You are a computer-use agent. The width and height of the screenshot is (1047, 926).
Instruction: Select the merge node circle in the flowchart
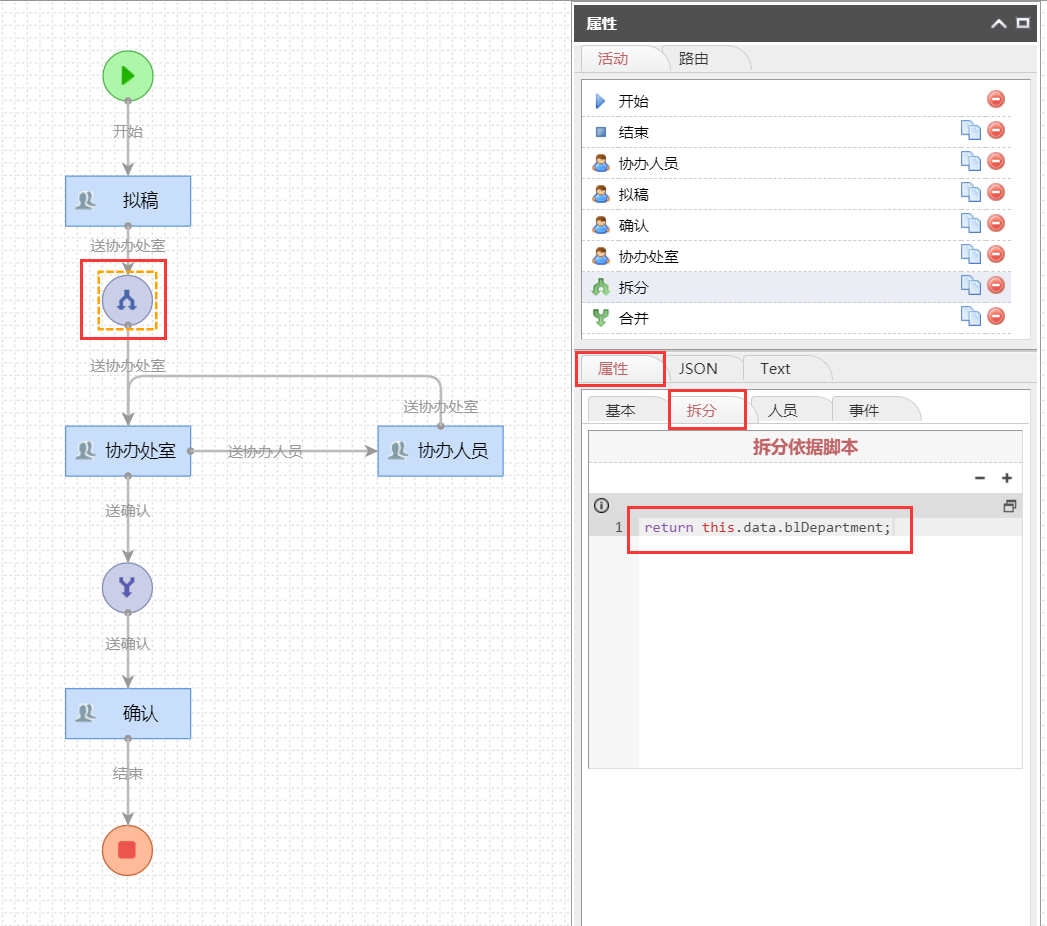click(127, 588)
